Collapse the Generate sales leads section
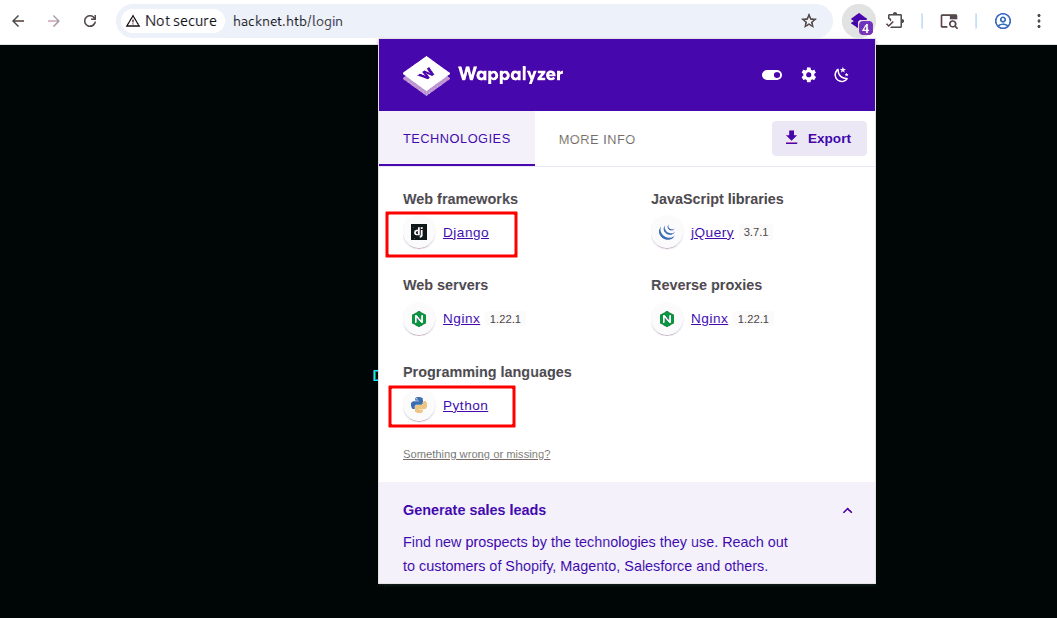 point(847,511)
